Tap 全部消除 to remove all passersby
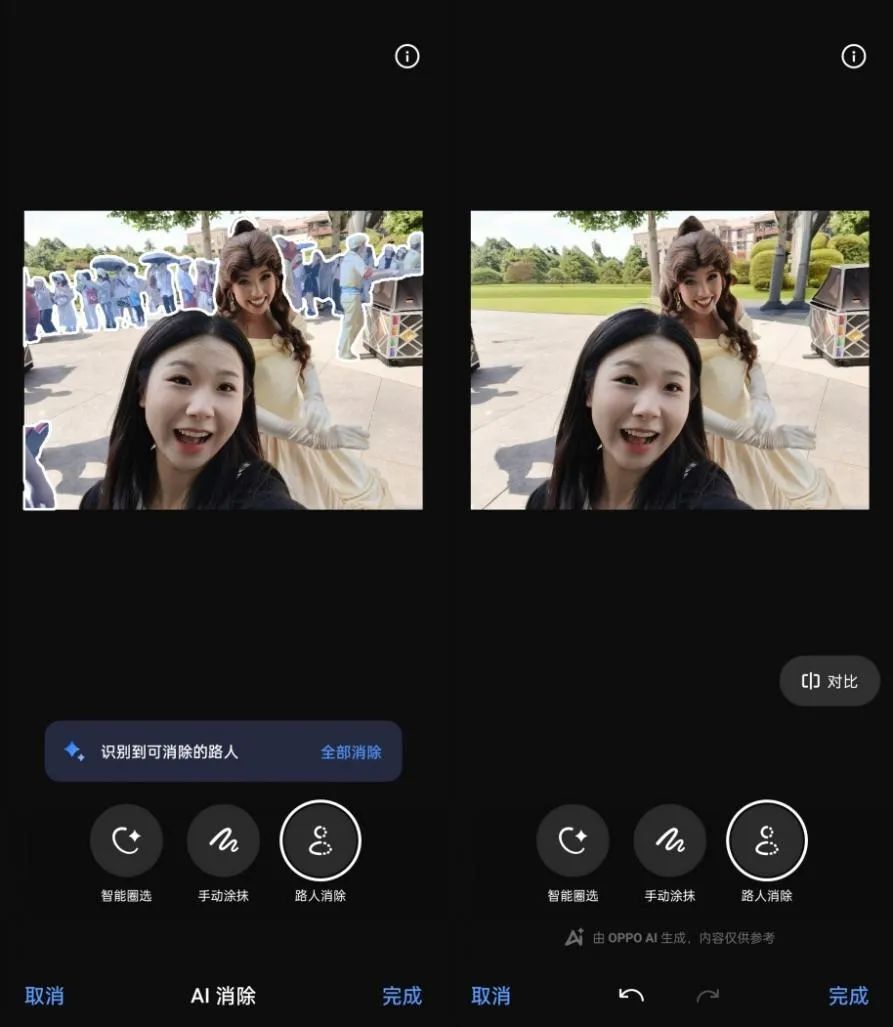This screenshot has height=1027, width=893. (351, 752)
